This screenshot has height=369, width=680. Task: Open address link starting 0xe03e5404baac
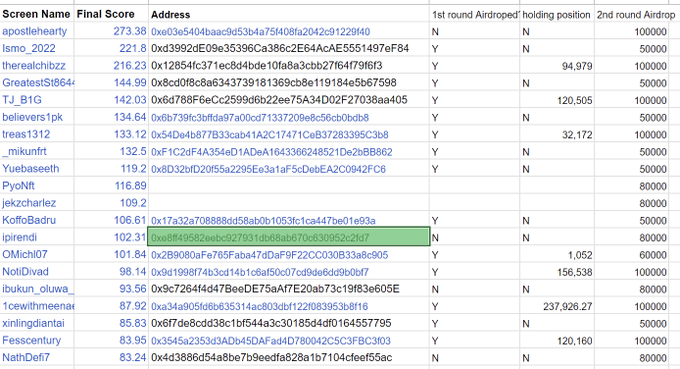click(x=261, y=32)
